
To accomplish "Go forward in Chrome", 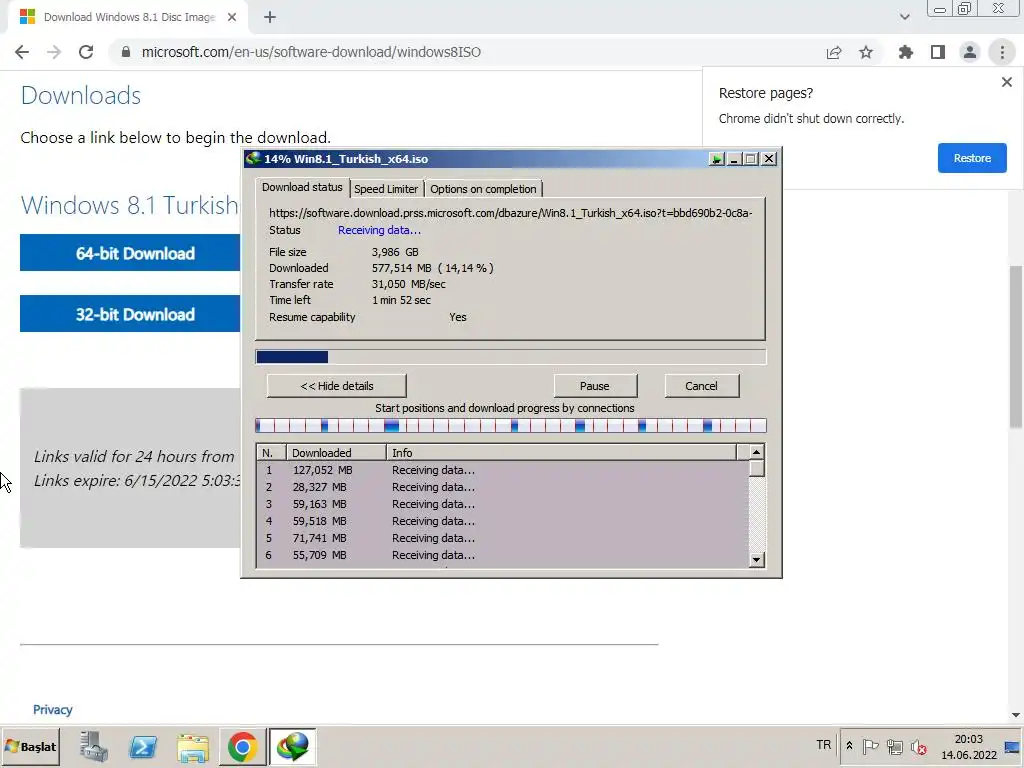I will 54,52.
